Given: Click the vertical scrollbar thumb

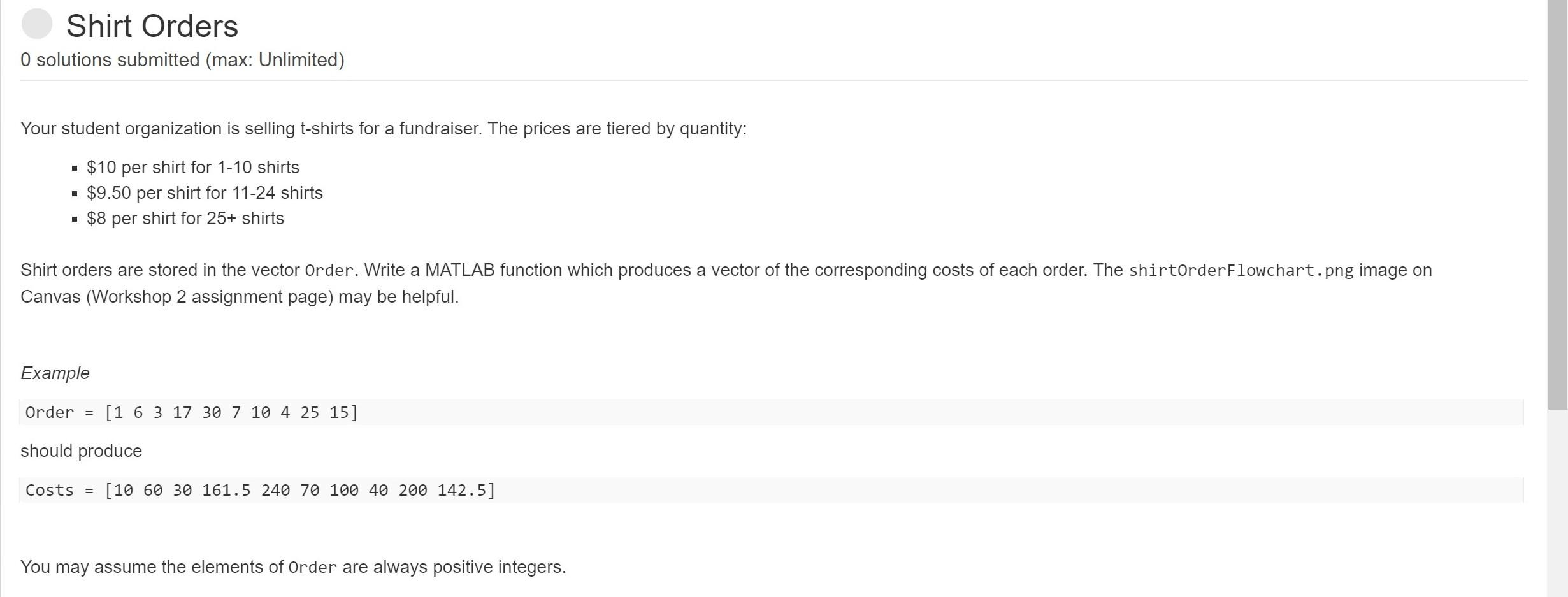Looking at the screenshot, I should click(1558, 205).
